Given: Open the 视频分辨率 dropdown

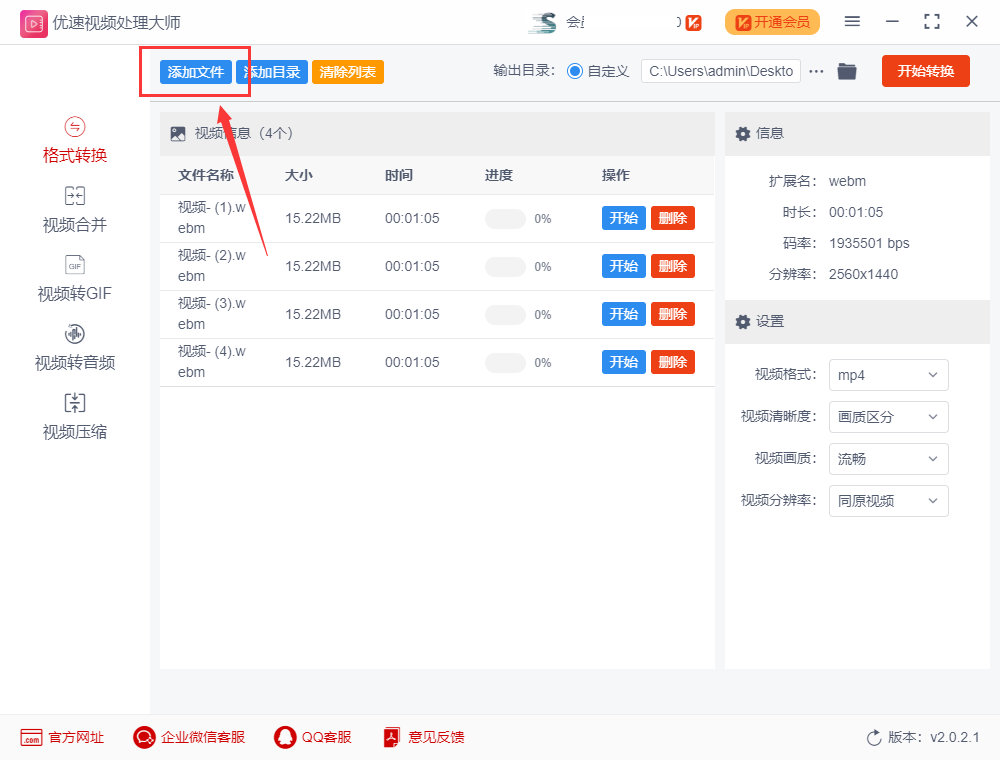Looking at the screenshot, I should 888,501.
